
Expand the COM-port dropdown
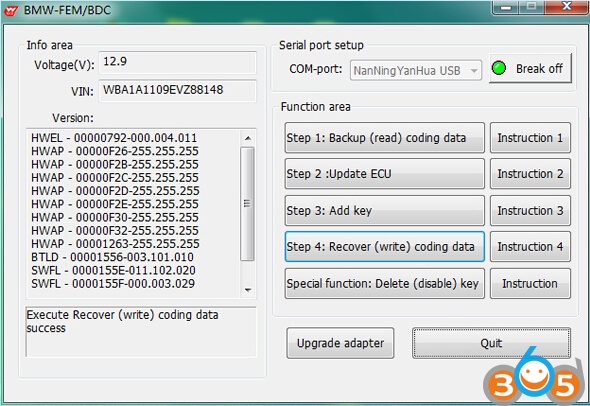pyautogui.click(x=474, y=70)
